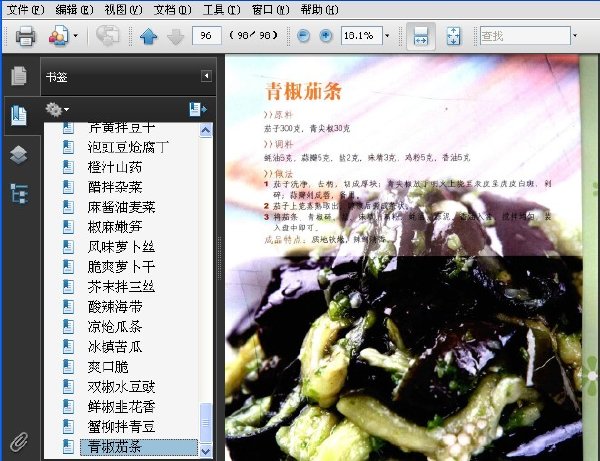
Task: Open the model tree panel icon
Action: [19, 194]
